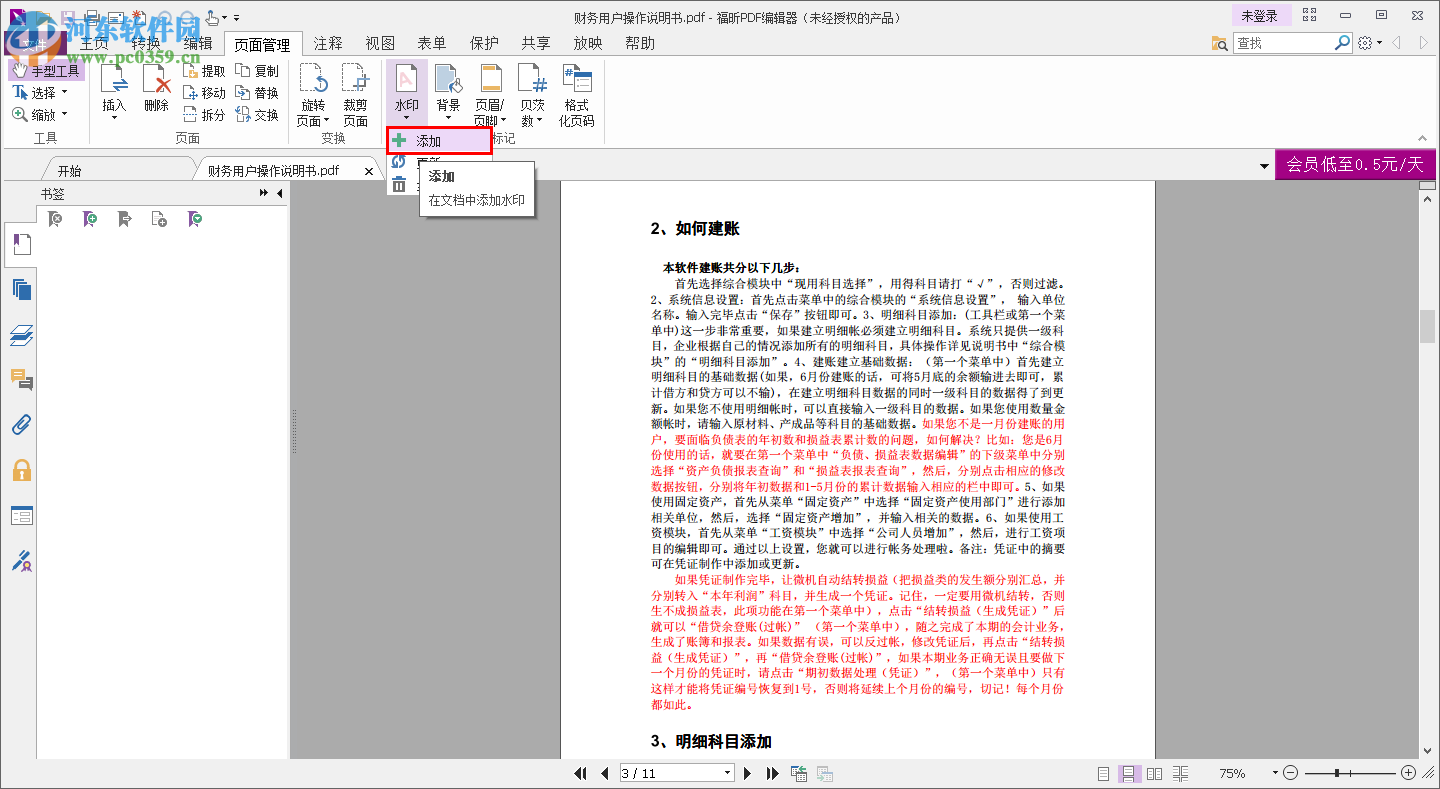Switch to the Form (表单) ribbon tab

click(x=432, y=43)
